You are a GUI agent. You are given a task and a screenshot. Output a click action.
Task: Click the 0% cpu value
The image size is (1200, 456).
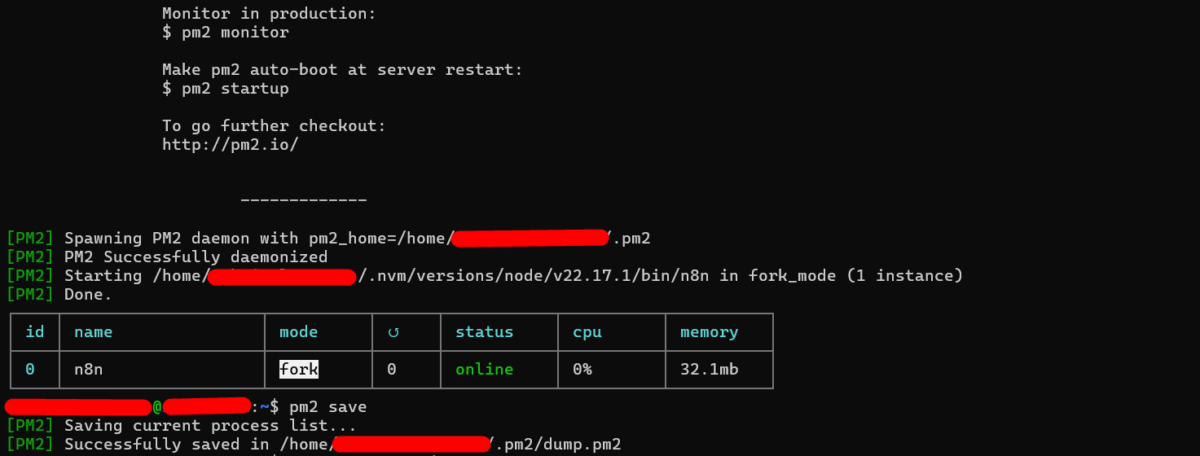[x=582, y=369]
